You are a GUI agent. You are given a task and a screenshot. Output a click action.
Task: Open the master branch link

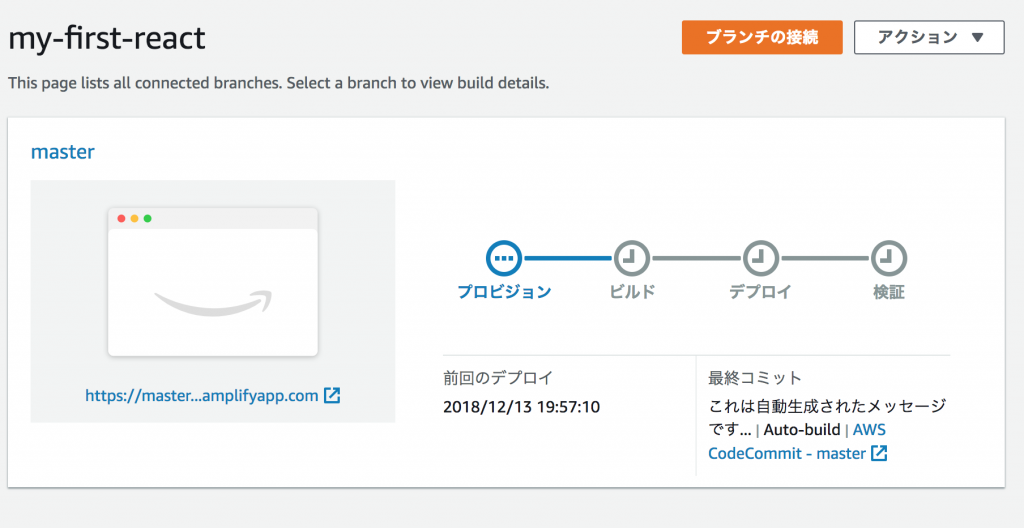coord(63,152)
